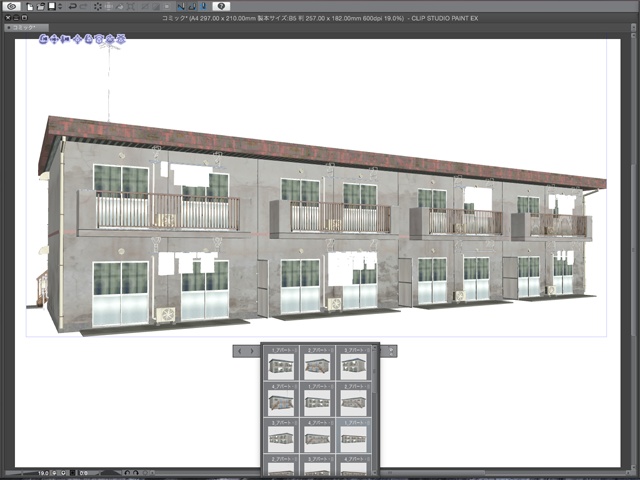Image resolution: width=640 pixels, height=480 pixels.
Task: Select first-row thumbnail 1_アパート
Action: coord(281,363)
